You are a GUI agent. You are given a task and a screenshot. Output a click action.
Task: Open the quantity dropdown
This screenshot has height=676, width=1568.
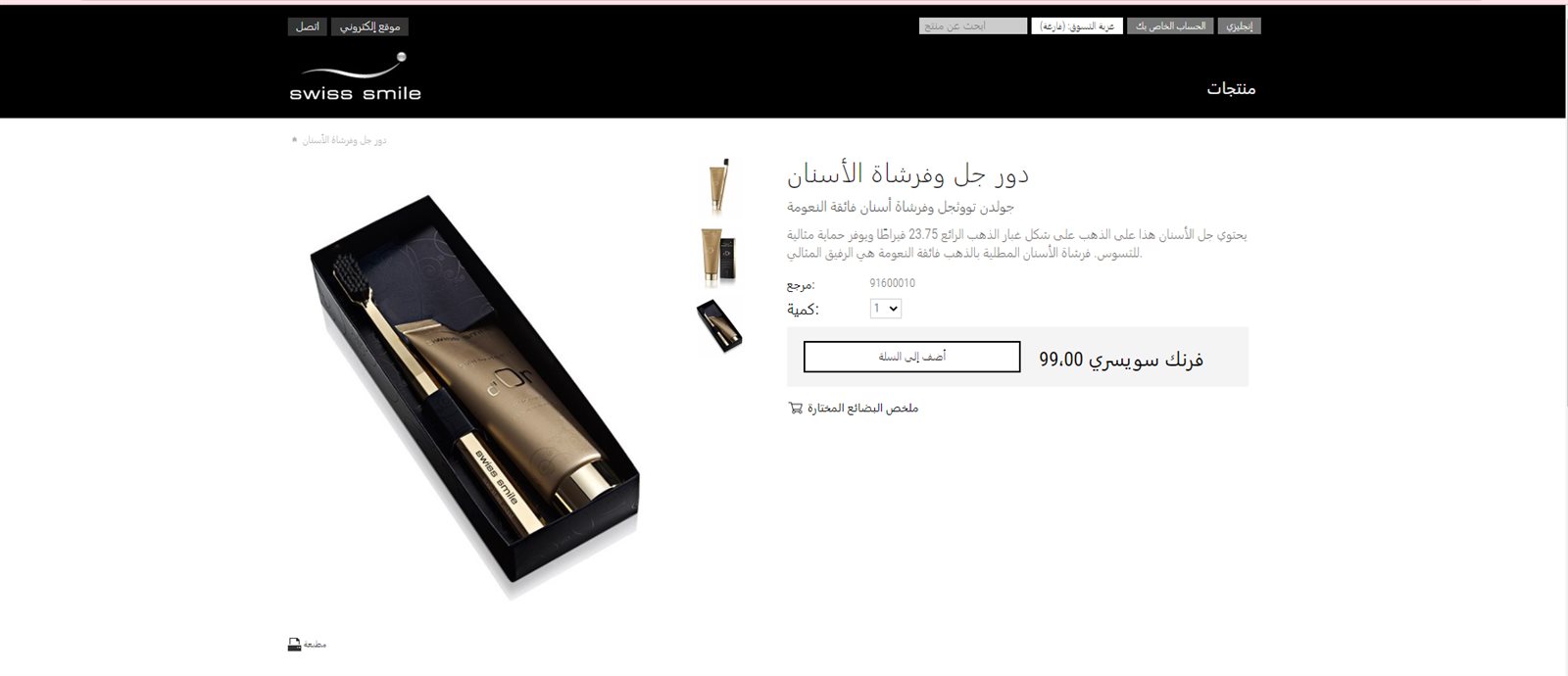point(886,309)
